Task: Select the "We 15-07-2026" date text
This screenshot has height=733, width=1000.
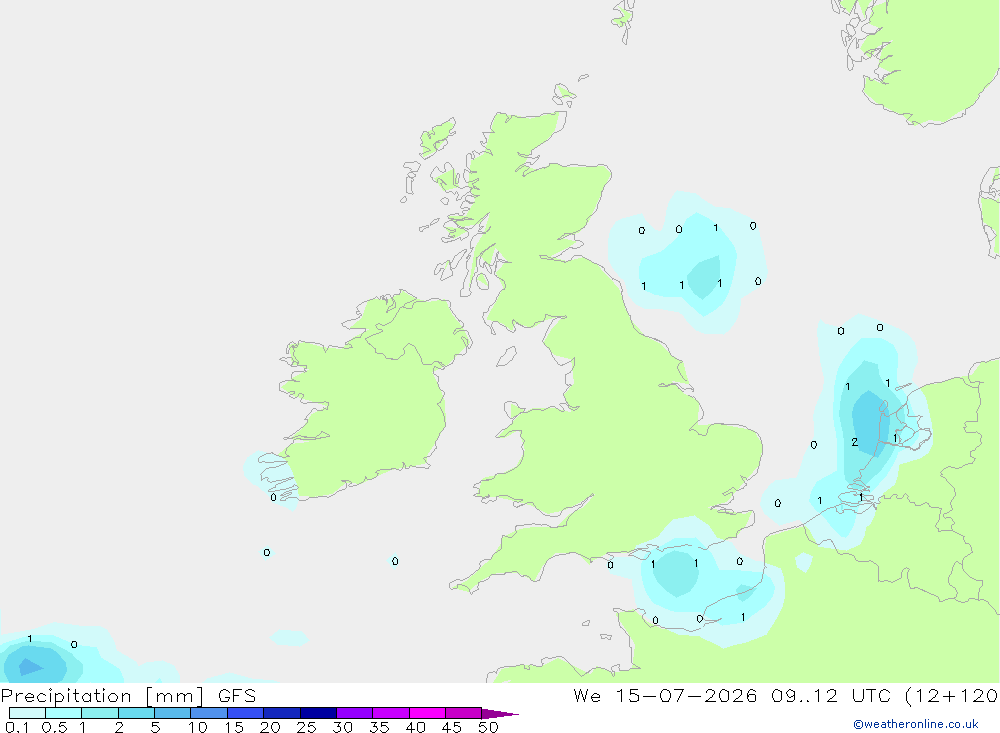Action: (665, 695)
